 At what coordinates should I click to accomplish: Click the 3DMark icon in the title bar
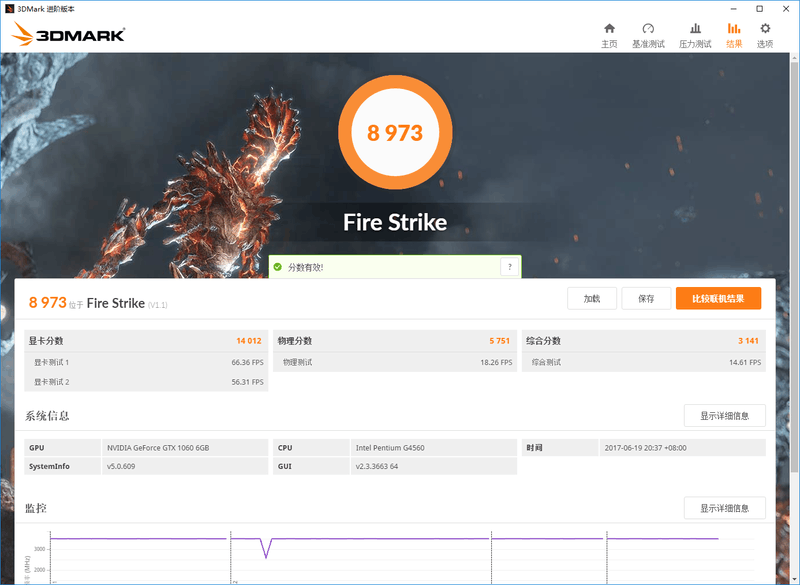[10, 8]
